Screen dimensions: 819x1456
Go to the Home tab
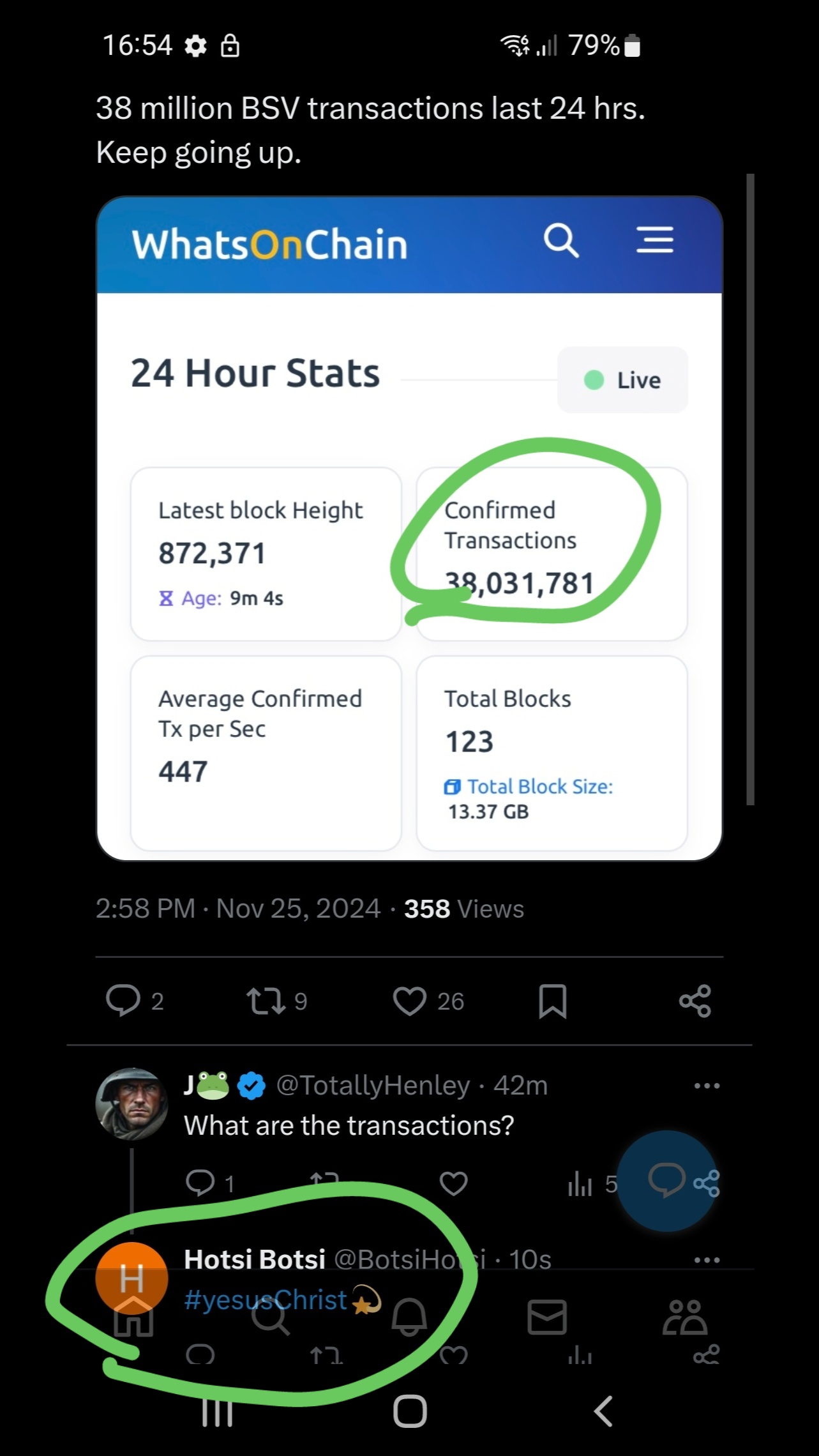133,1317
